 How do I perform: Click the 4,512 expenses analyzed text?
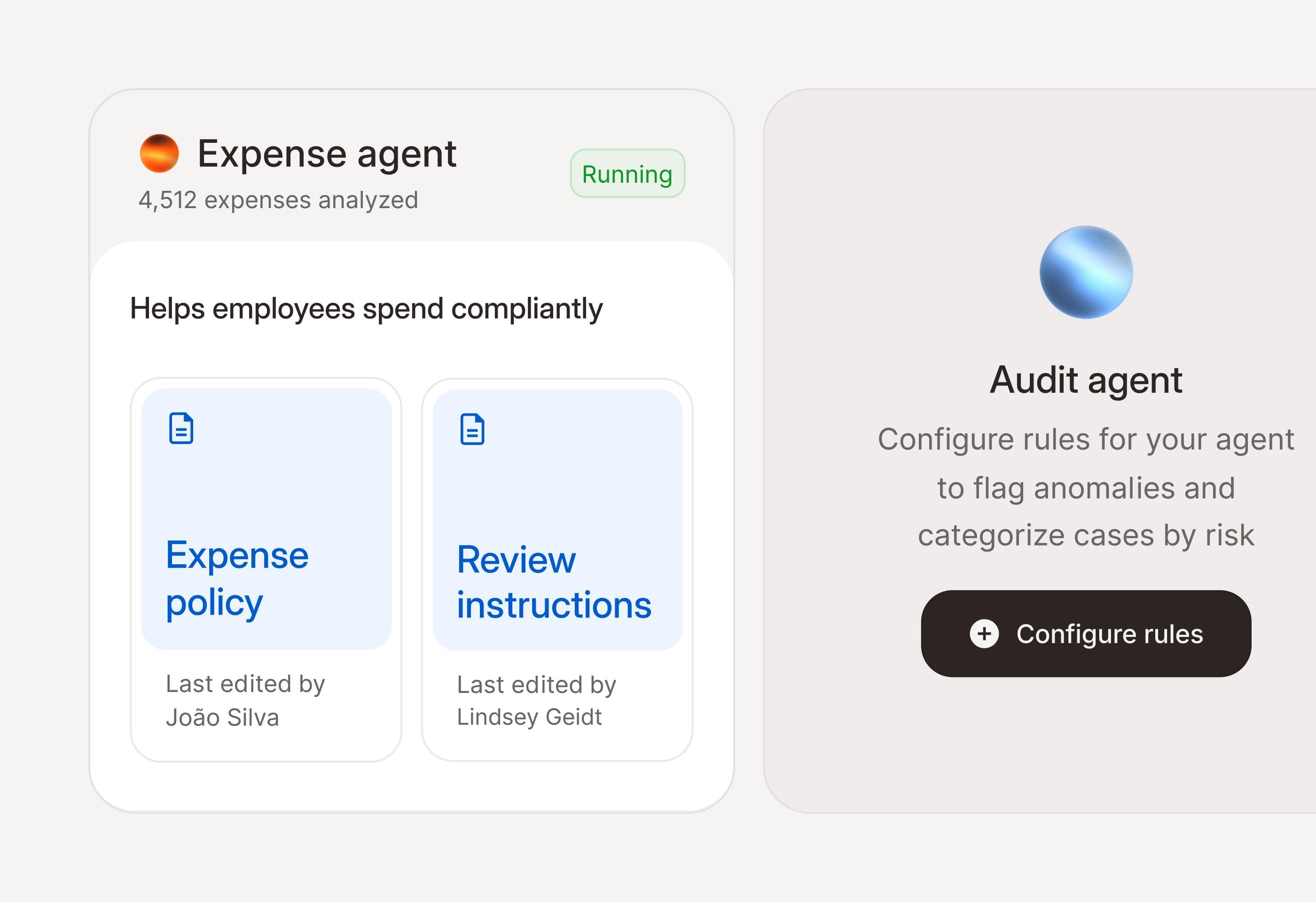tap(278, 200)
